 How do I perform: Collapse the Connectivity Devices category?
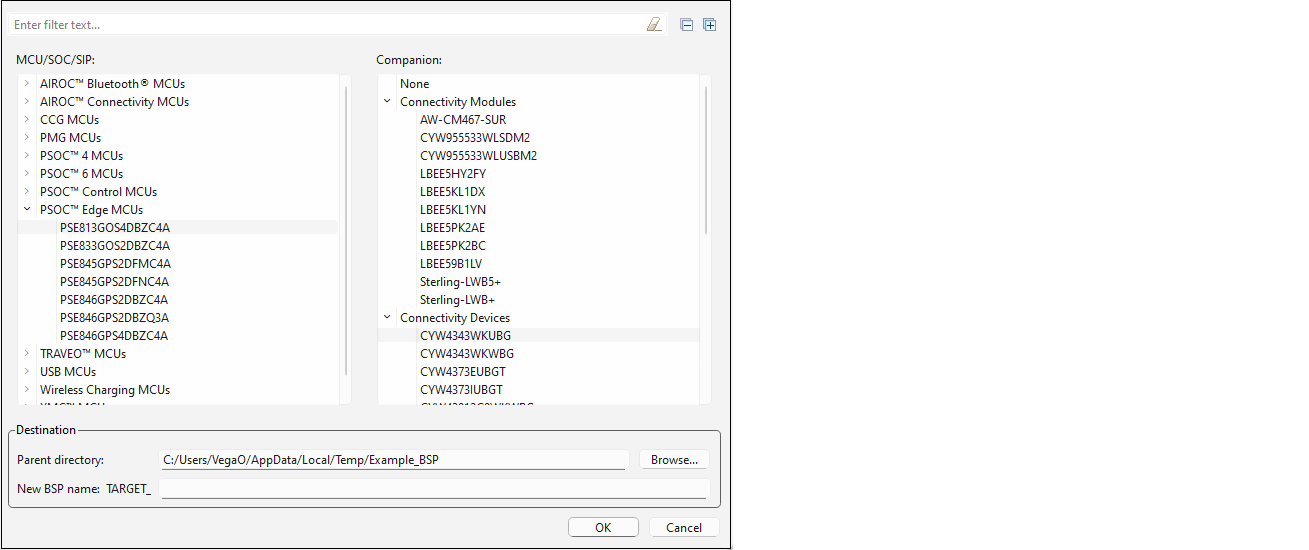(x=387, y=318)
